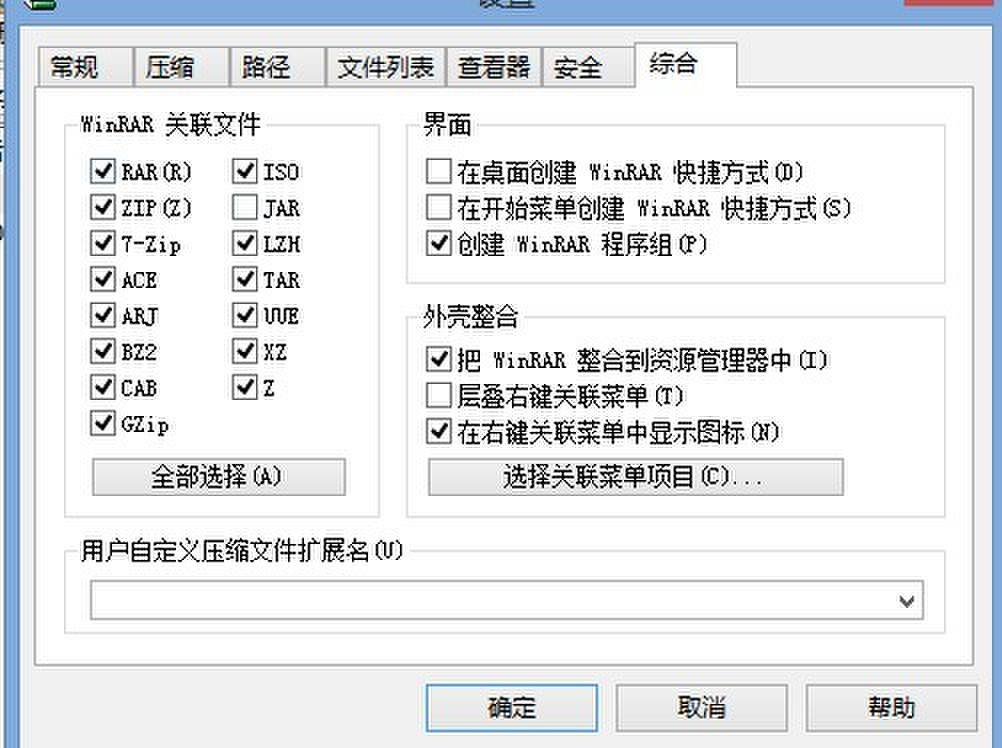Click the 全部选择 button
Screen dimensions: 1002x748
[218, 477]
